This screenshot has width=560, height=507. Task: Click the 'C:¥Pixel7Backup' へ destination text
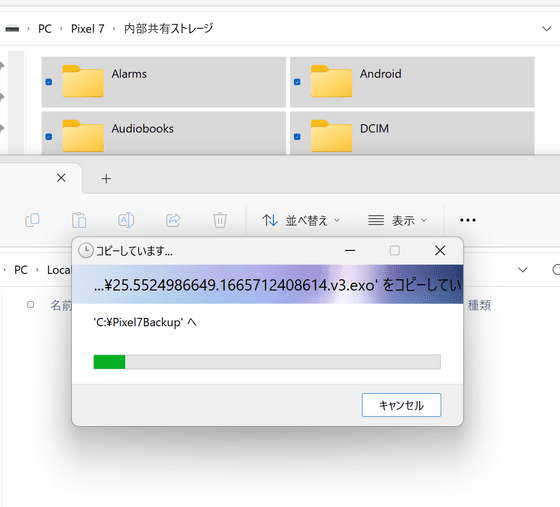145,322
